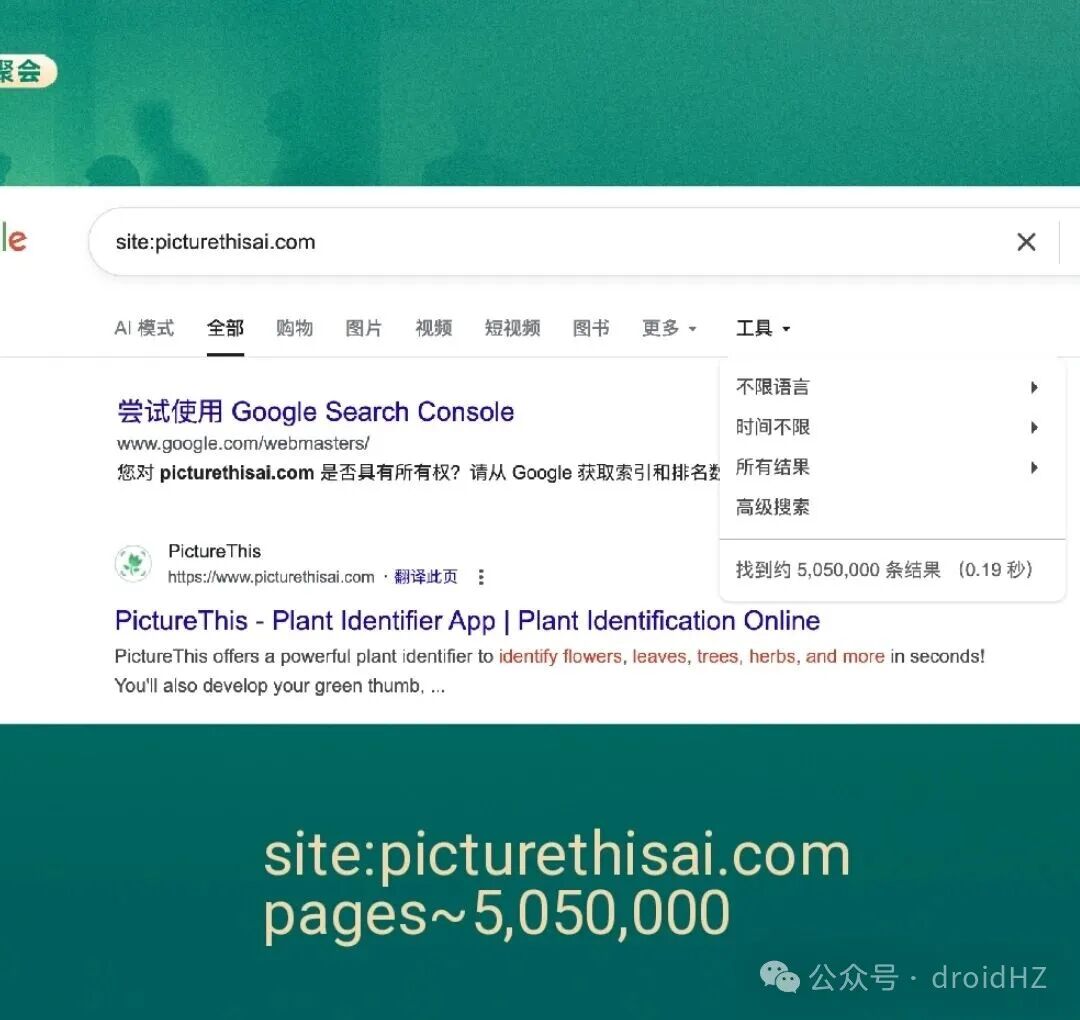Open the 尝试使用 Google Search Console link
Viewport: 1080px width, 1020px height.
click(315, 411)
